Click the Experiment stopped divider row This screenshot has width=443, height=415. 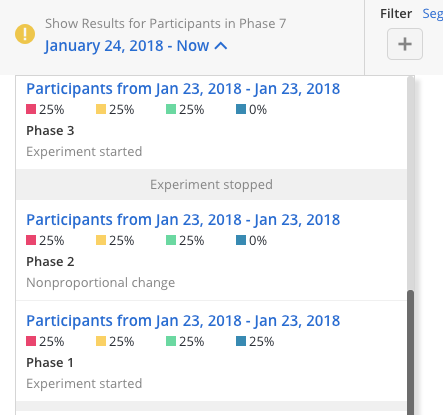coord(211,184)
